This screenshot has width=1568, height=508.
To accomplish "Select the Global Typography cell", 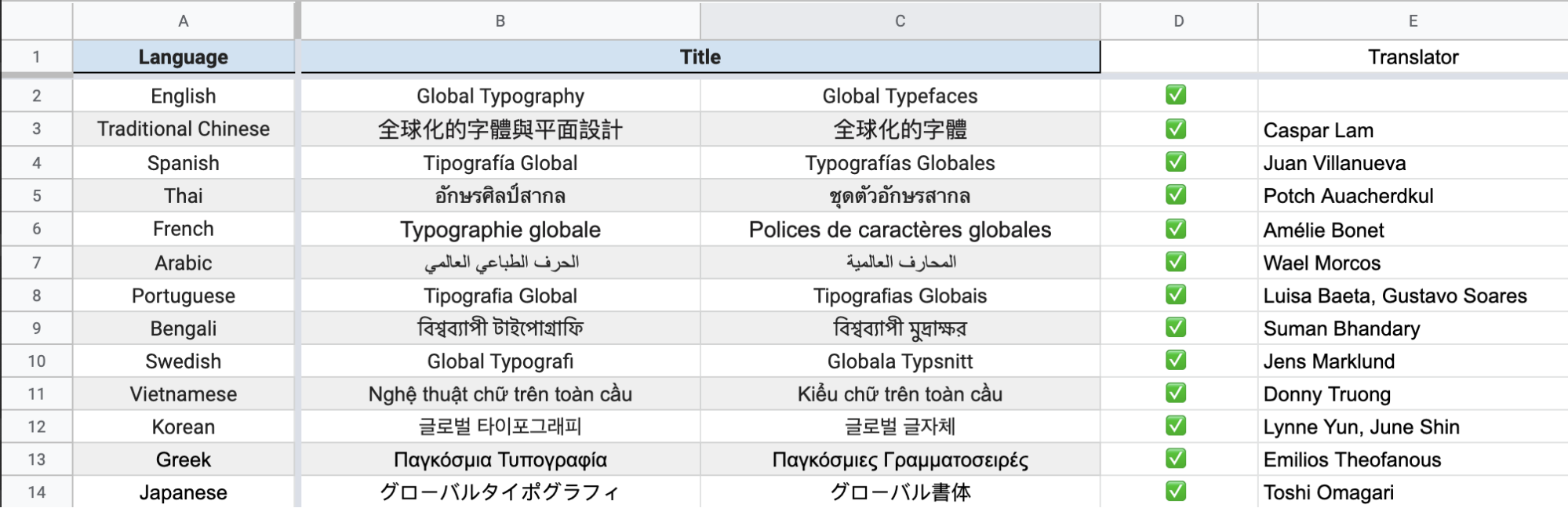I will 500,96.
